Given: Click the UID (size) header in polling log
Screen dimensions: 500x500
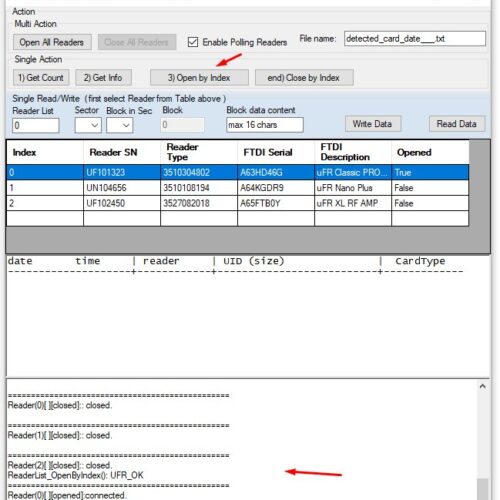Looking at the screenshot, I should (254, 261).
